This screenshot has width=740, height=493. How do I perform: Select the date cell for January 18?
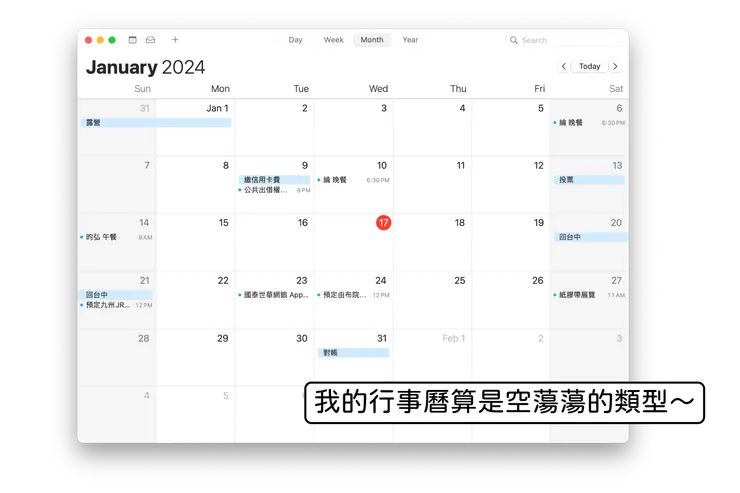click(432, 242)
